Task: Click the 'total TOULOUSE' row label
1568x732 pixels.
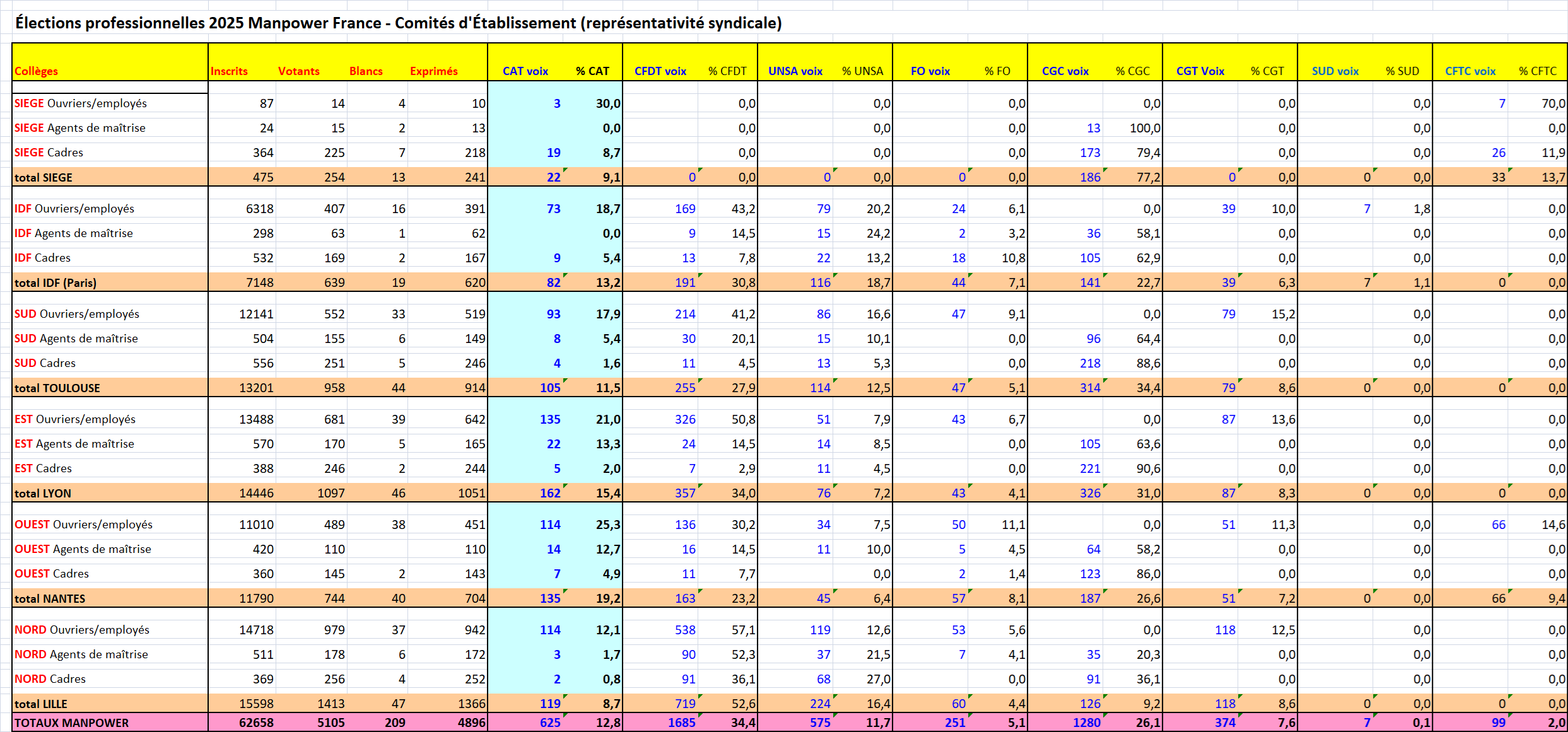Action: click(x=57, y=388)
